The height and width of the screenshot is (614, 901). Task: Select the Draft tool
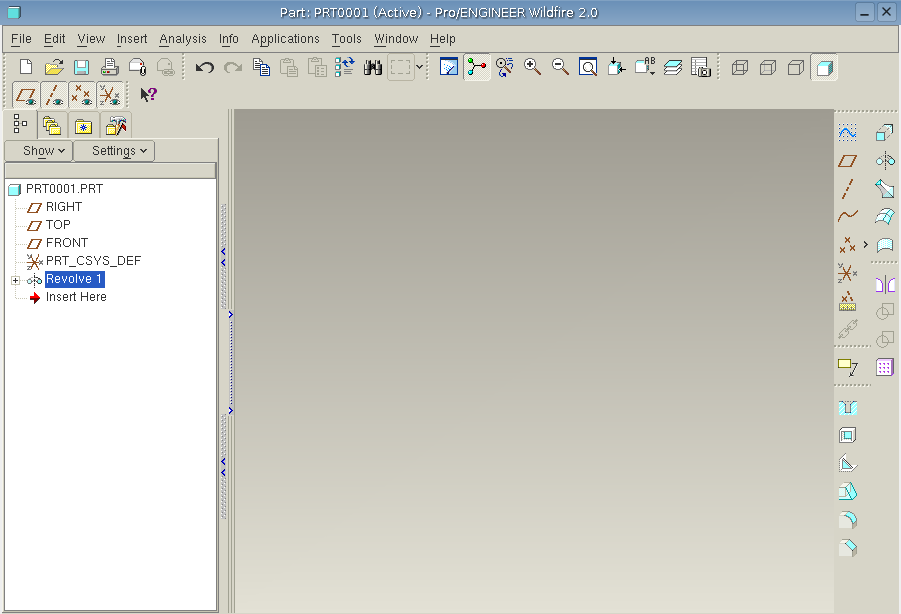tap(848, 492)
